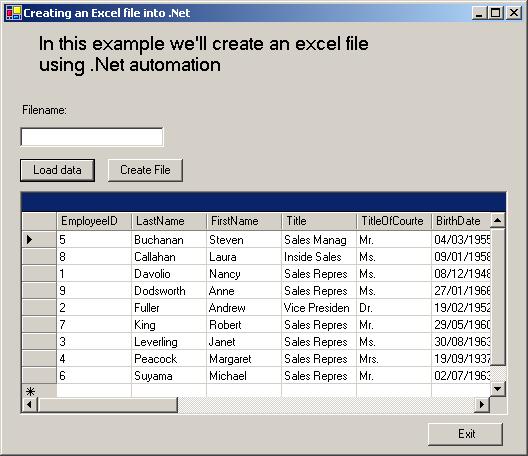This screenshot has height=456, width=528.
Task: Click the FirstName cell Robert
Action: (244, 325)
